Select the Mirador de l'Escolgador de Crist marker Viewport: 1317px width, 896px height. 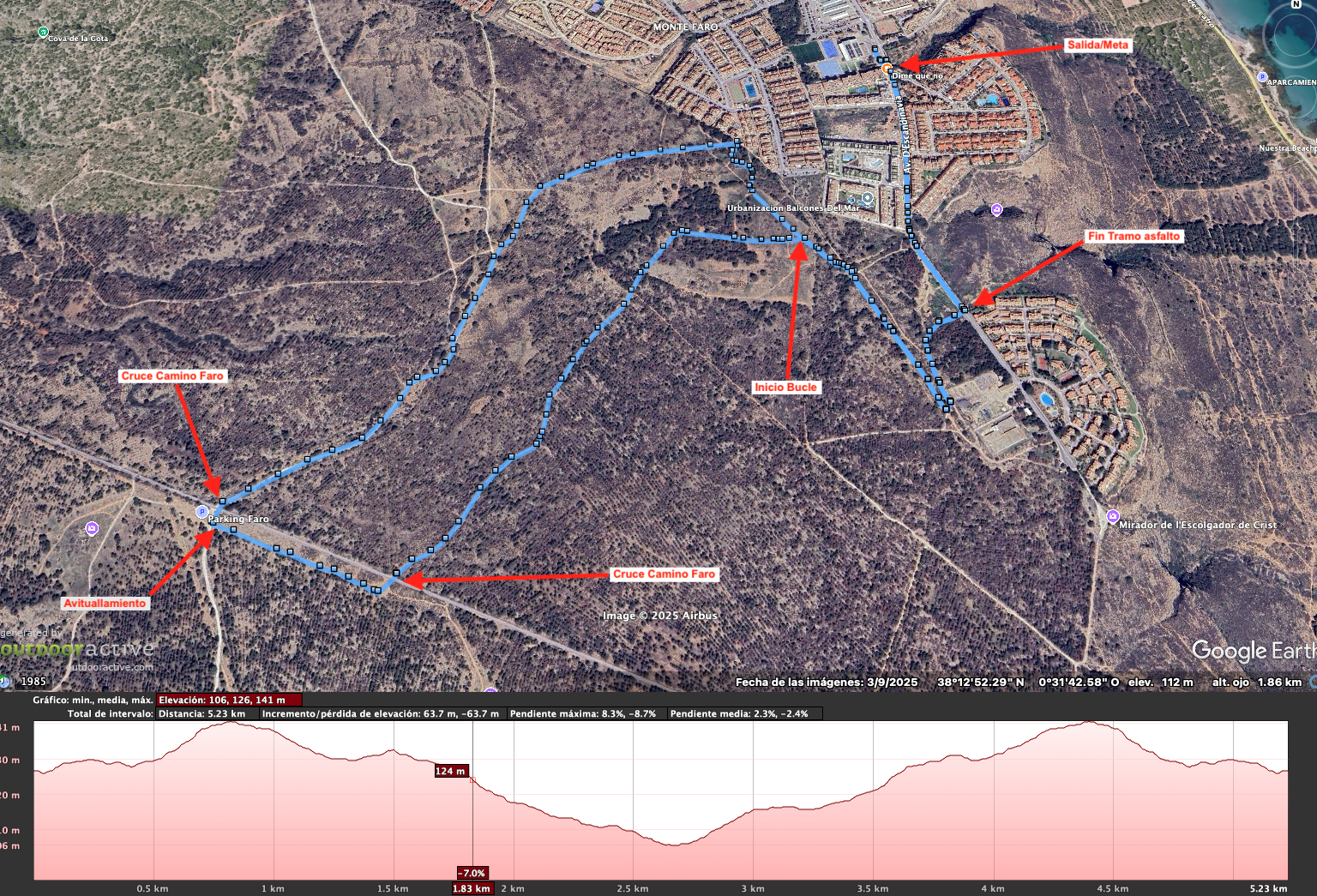pyautogui.click(x=1113, y=516)
